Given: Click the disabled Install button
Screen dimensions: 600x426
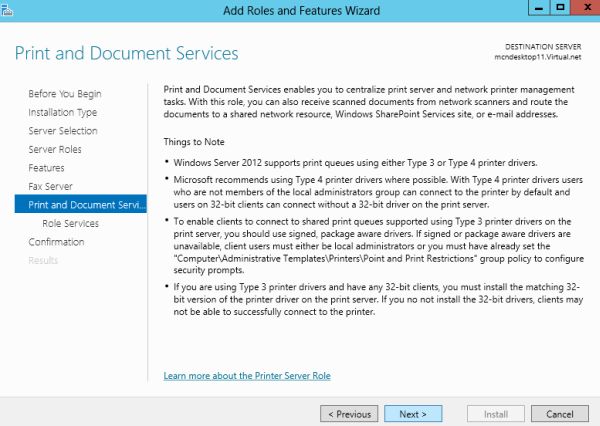Looking at the screenshot, I should pyautogui.click(x=496, y=414).
